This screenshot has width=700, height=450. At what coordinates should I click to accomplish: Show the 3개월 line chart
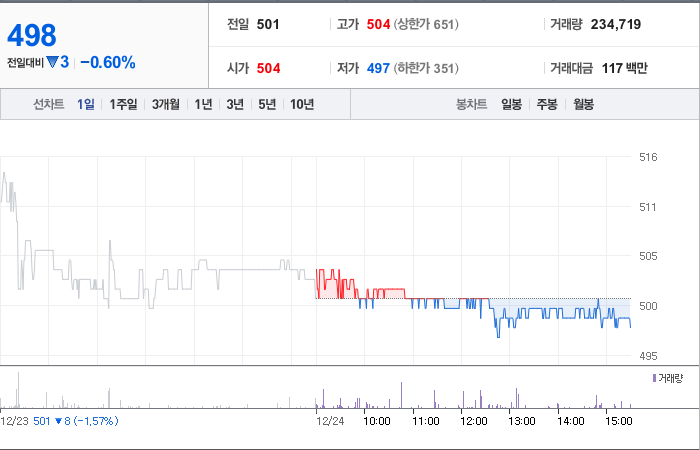166,104
